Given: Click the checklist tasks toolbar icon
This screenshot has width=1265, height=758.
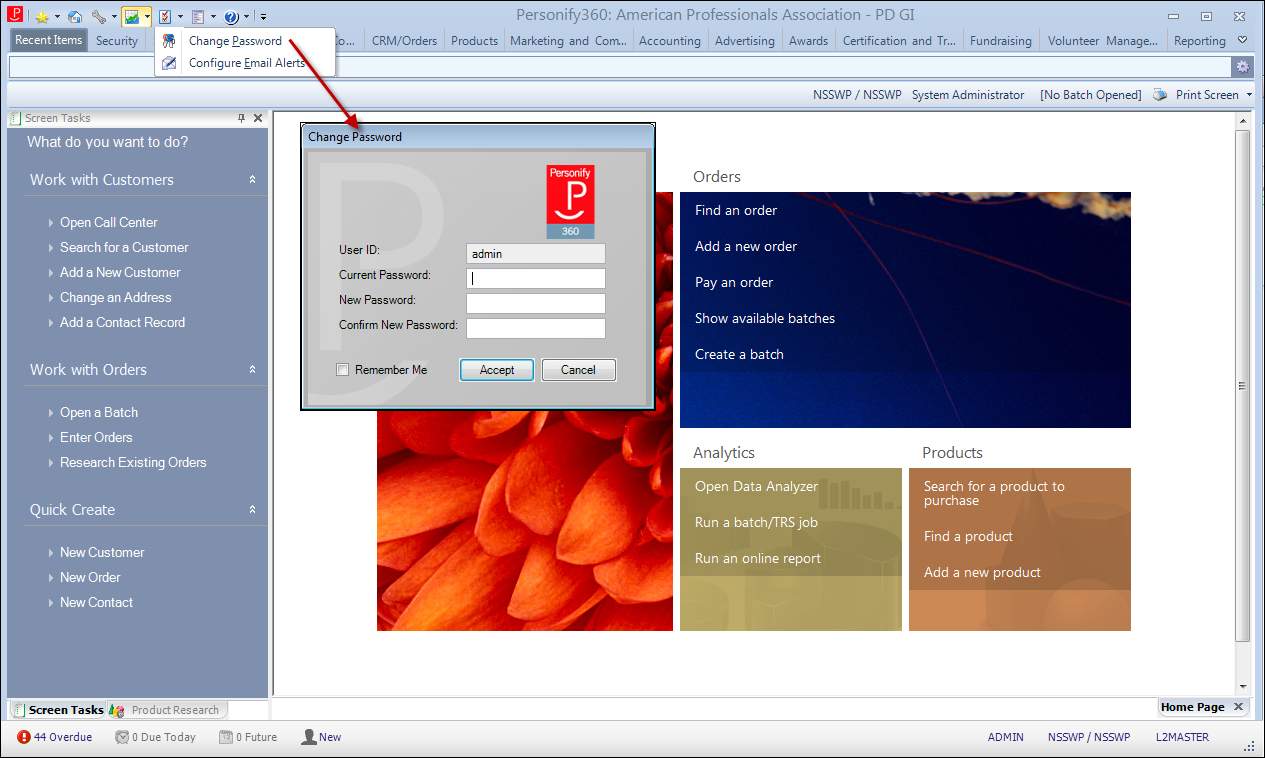Looking at the screenshot, I should [x=165, y=17].
